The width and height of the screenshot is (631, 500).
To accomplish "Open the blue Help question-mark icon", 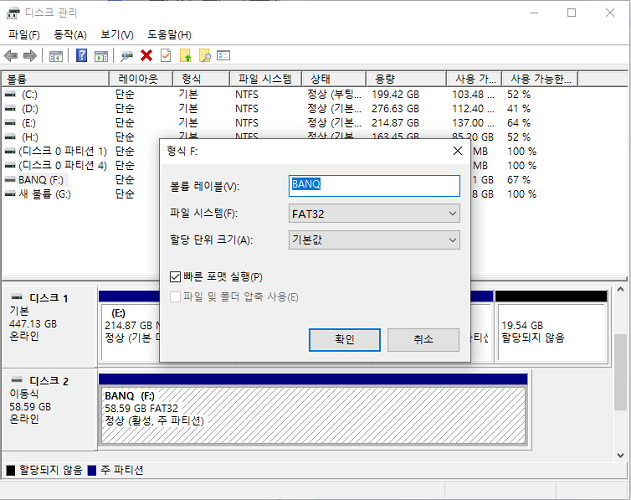I will pos(81,55).
